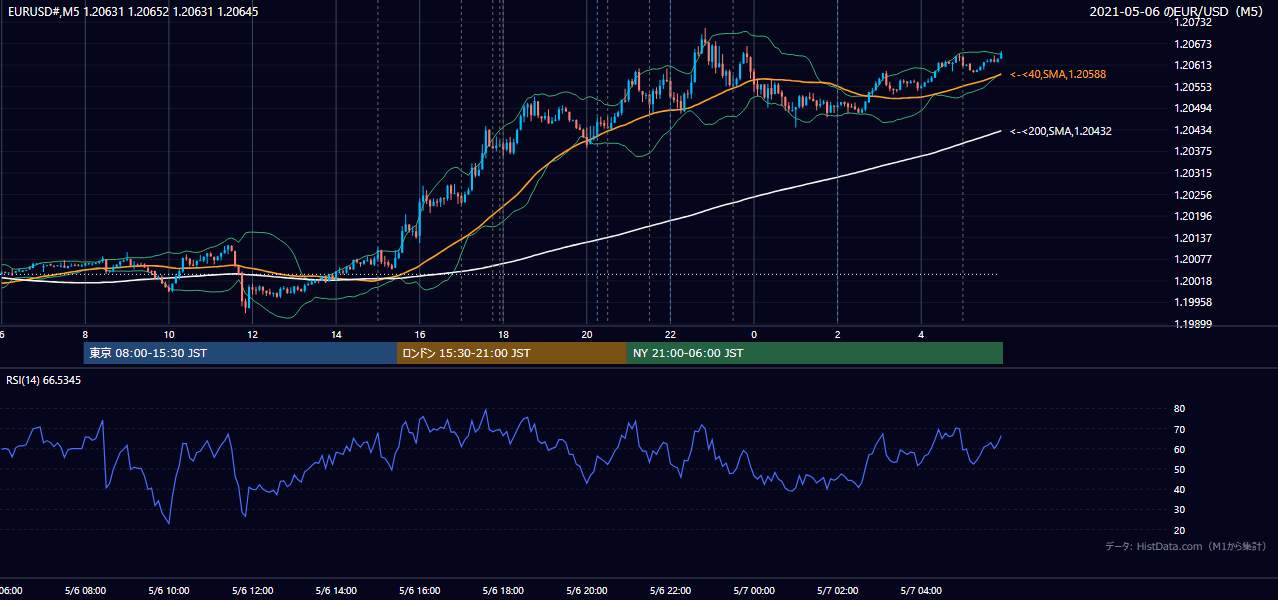
Task: Click price axis value 1.20673
Action: (1193, 44)
